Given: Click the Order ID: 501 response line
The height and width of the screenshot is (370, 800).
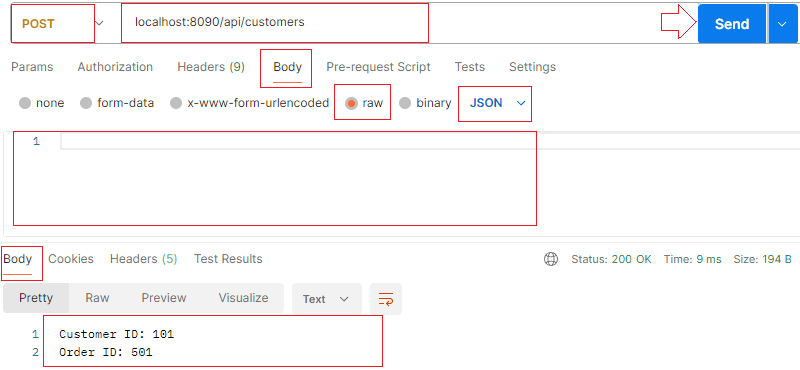Looking at the screenshot, I should click(106, 352).
